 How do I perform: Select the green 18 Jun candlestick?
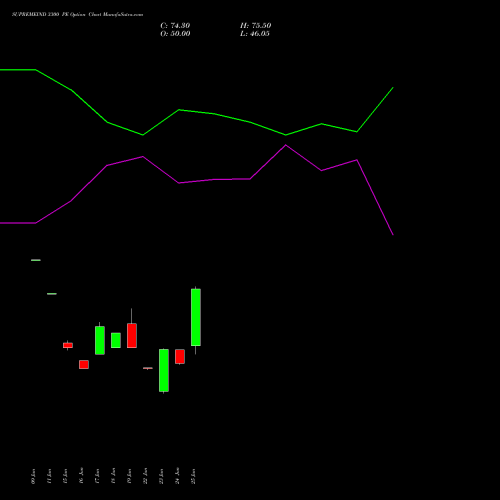click(116, 340)
